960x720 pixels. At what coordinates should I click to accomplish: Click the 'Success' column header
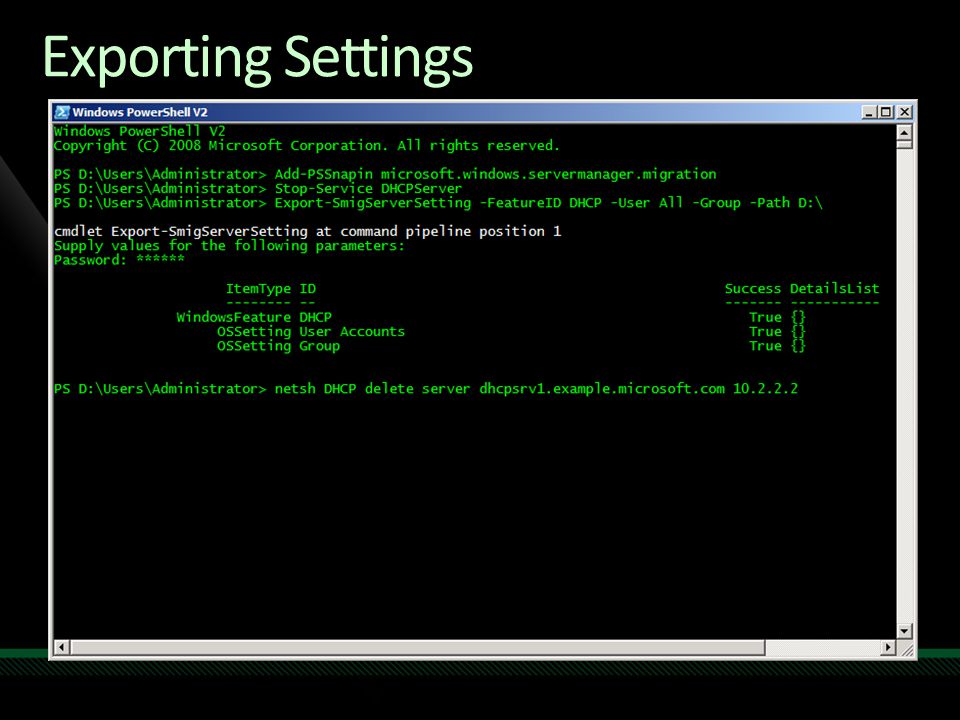click(753, 288)
